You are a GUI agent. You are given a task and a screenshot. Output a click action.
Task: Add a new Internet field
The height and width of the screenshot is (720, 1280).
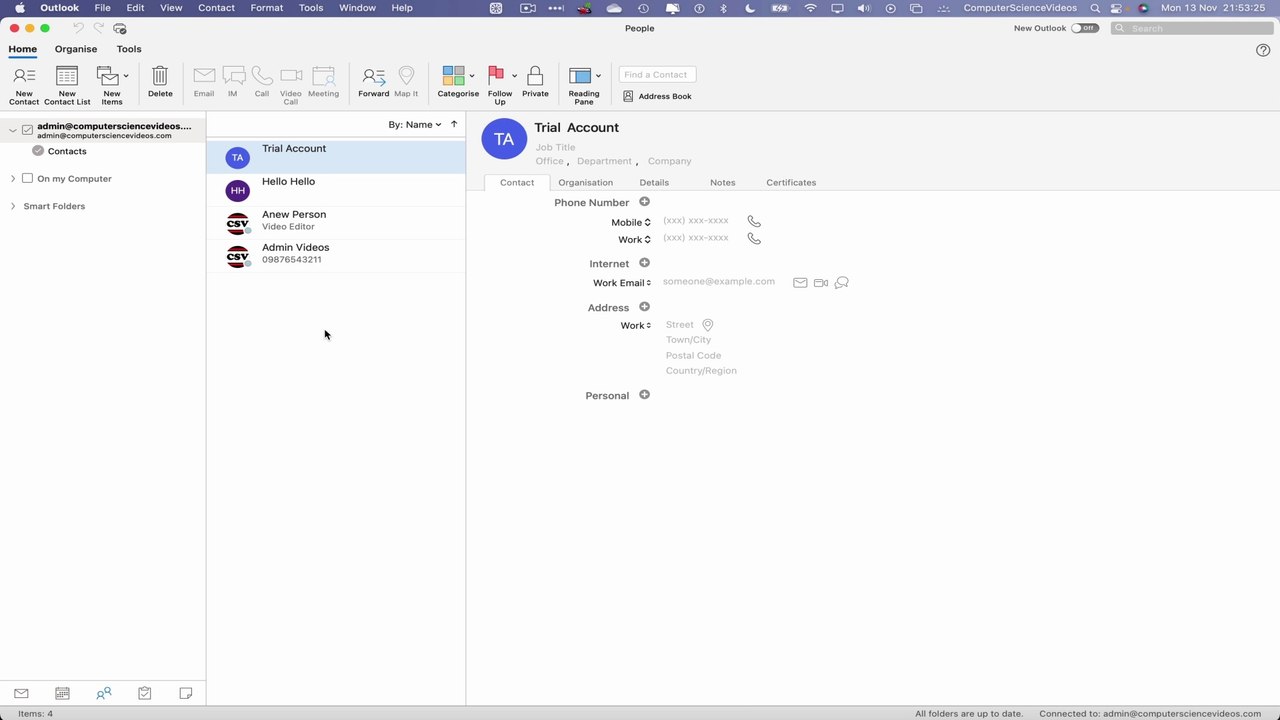click(644, 263)
